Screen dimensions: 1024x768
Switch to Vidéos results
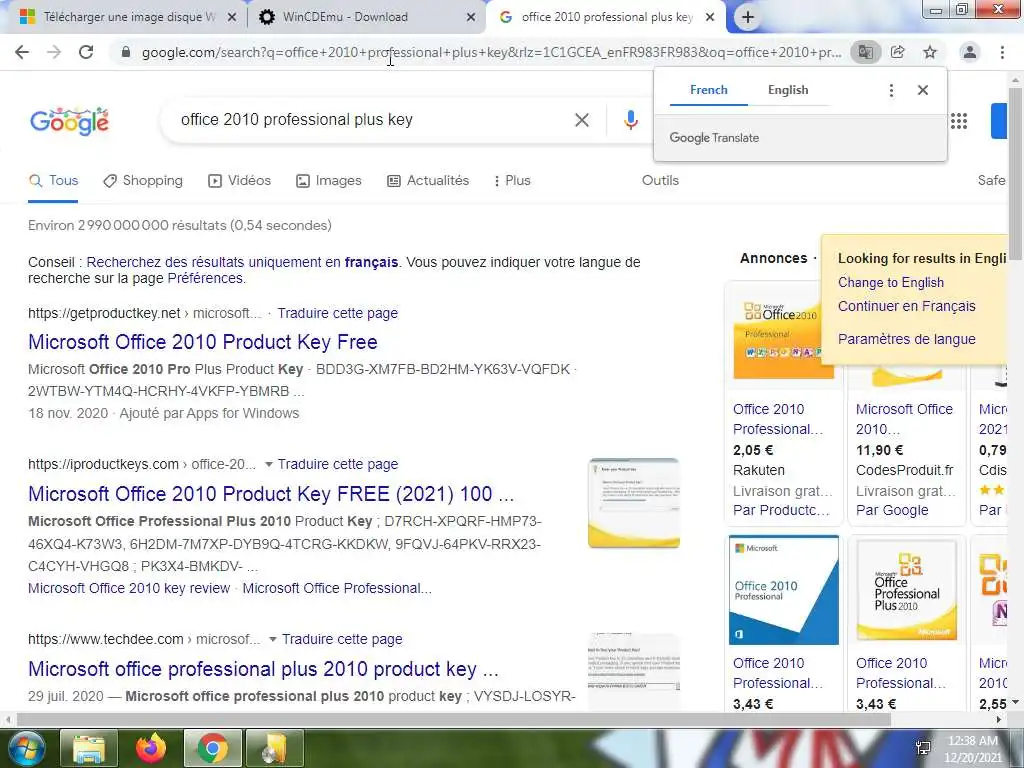click(240, 181)
